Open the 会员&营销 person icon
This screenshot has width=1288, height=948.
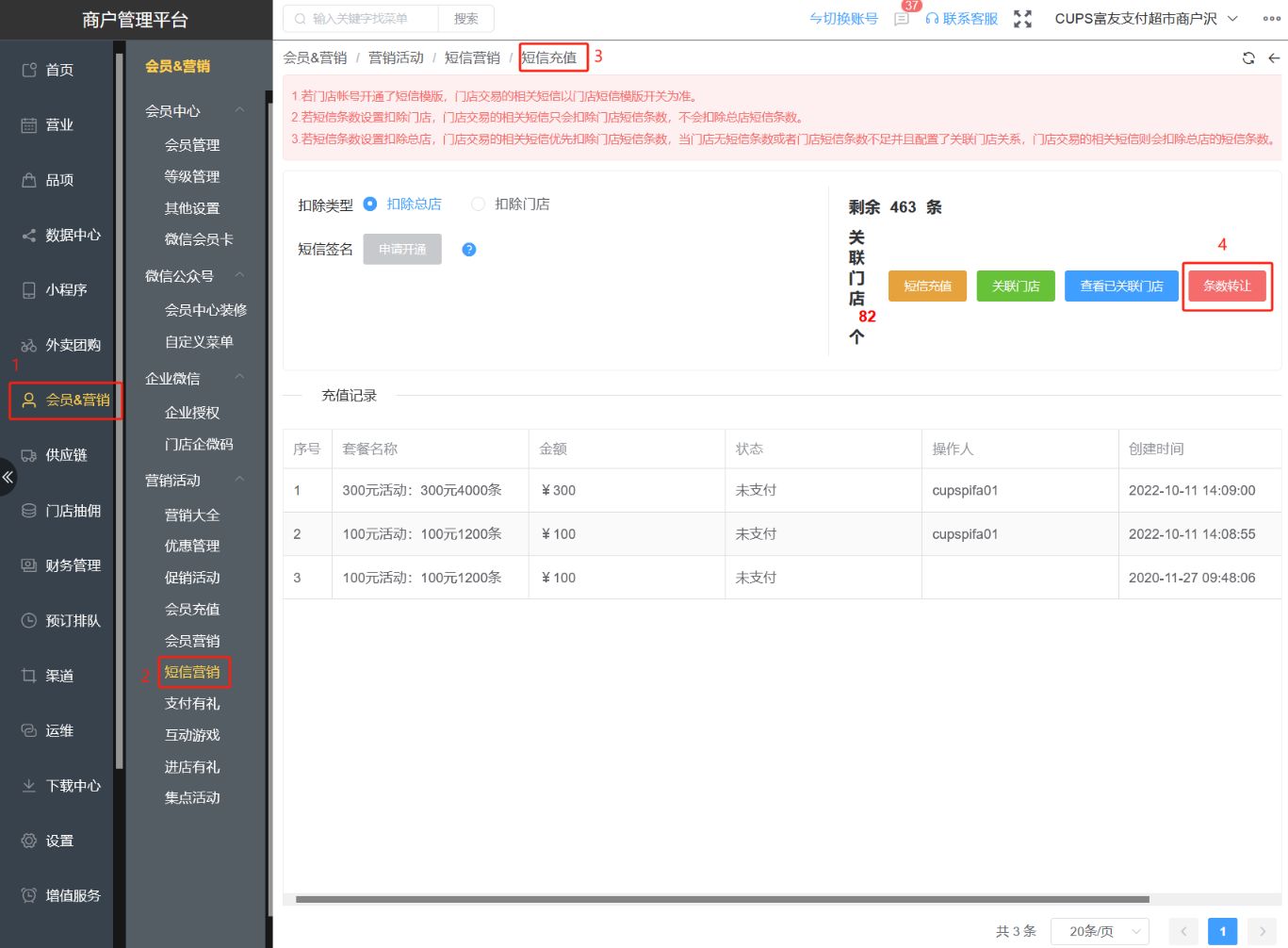(29, 400)
